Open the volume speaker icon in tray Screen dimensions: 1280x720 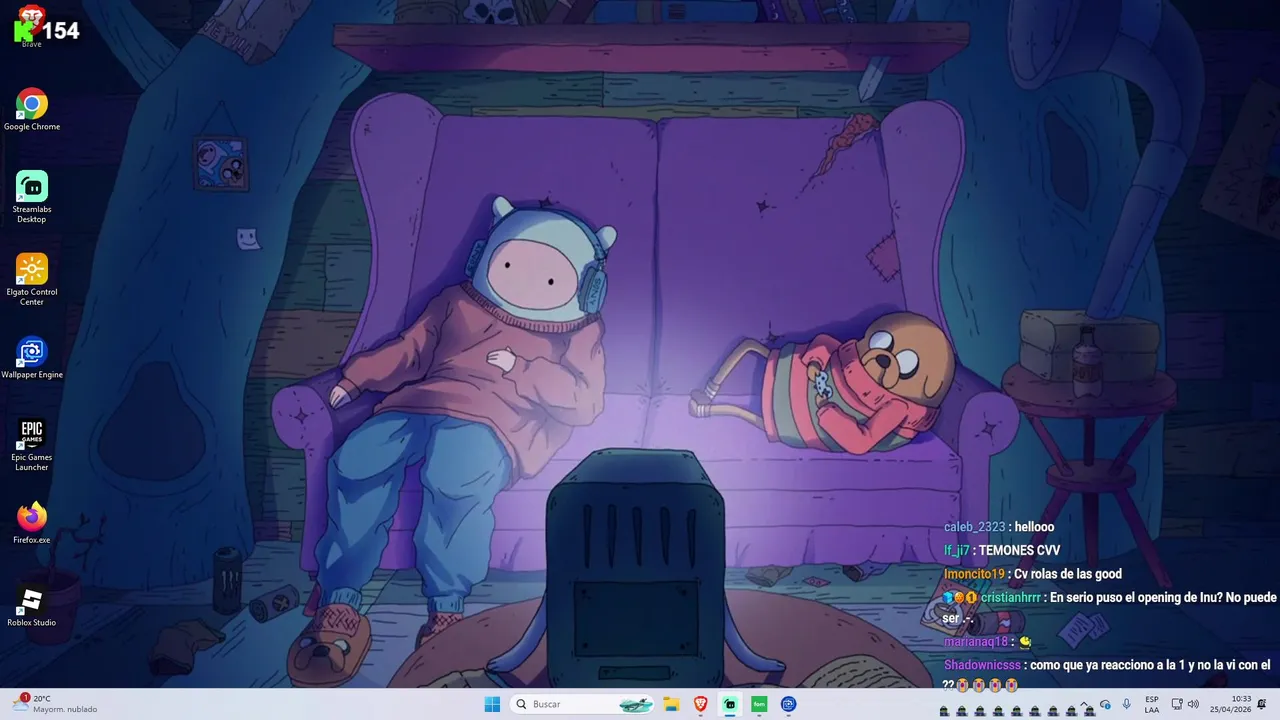tap(1193, 704)
